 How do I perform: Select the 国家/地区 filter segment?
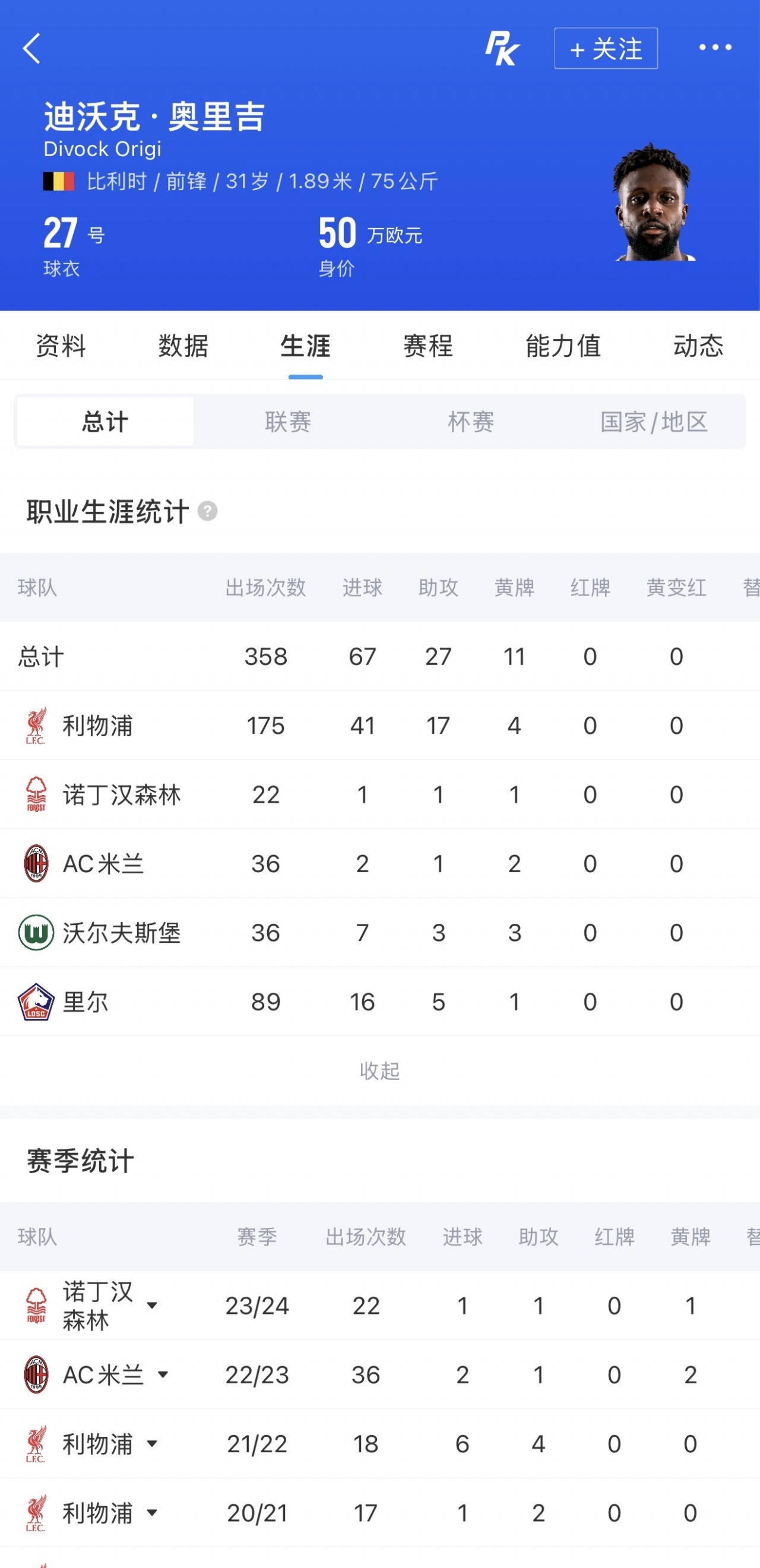tap(654, 421)
